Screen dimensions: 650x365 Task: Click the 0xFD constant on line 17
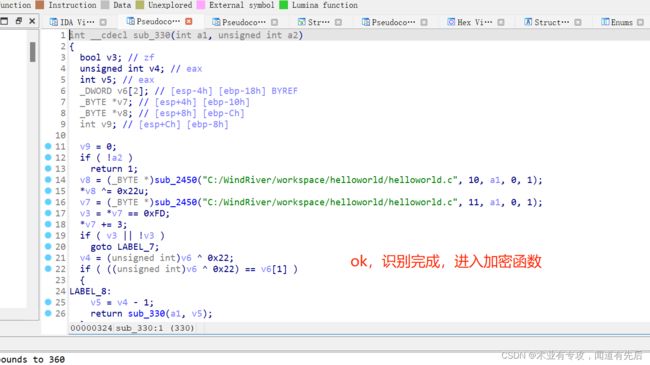coord(155,213)
